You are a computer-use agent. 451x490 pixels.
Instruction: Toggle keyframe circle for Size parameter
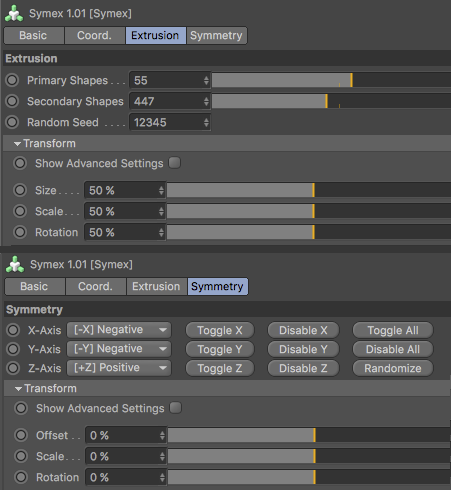[x=20, y=190]
